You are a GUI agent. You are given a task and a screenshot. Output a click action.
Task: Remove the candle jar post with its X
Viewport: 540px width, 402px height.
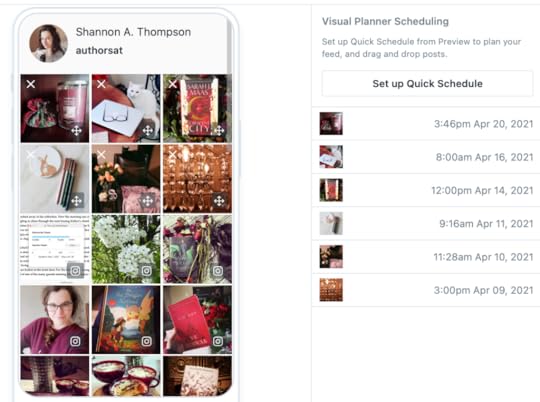tap(31, 84)
